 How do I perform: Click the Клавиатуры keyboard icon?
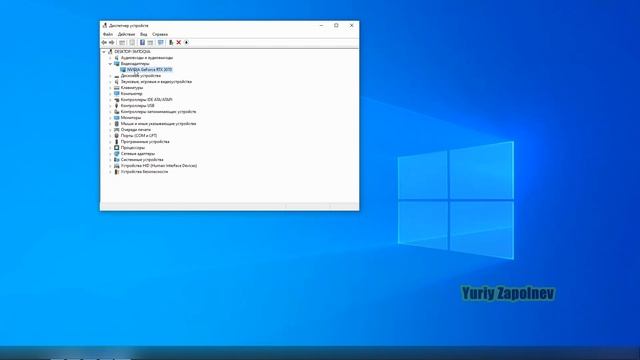tap(117, 88)
